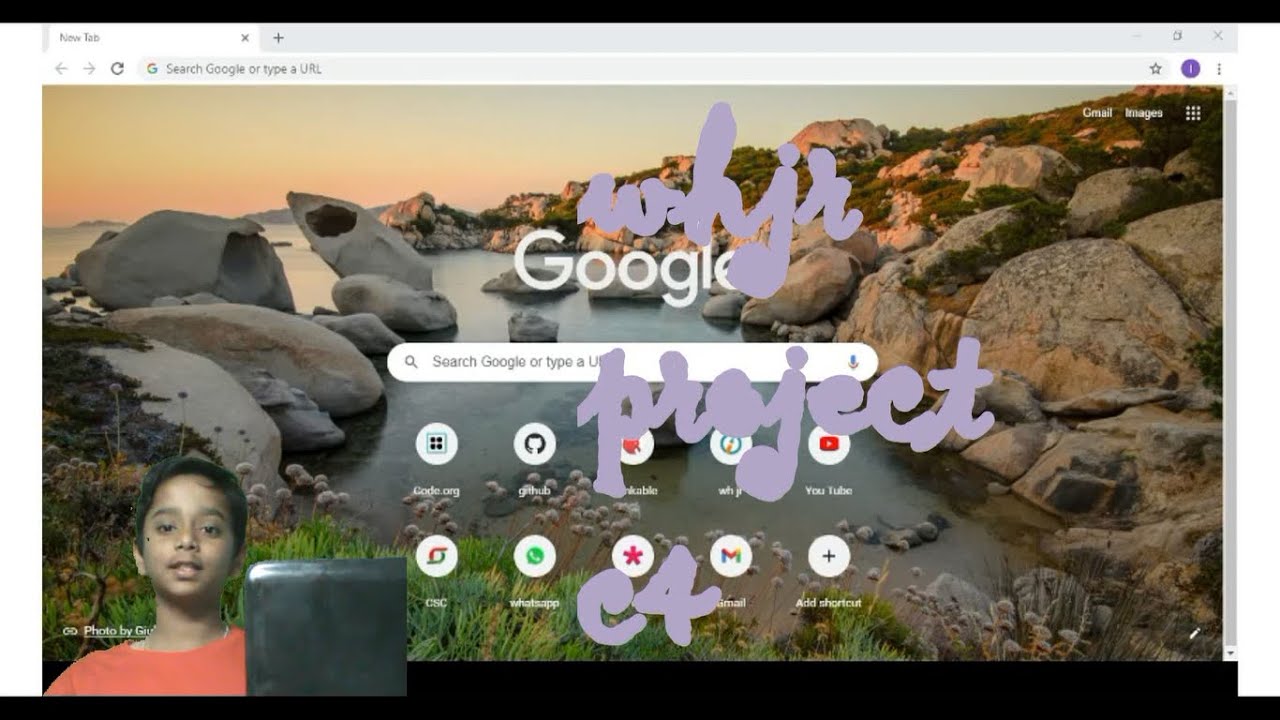Click the page's vertical scrollbar
Image resolution: width=1280 pixels, height=720 pixels.
click(1230, 372)
